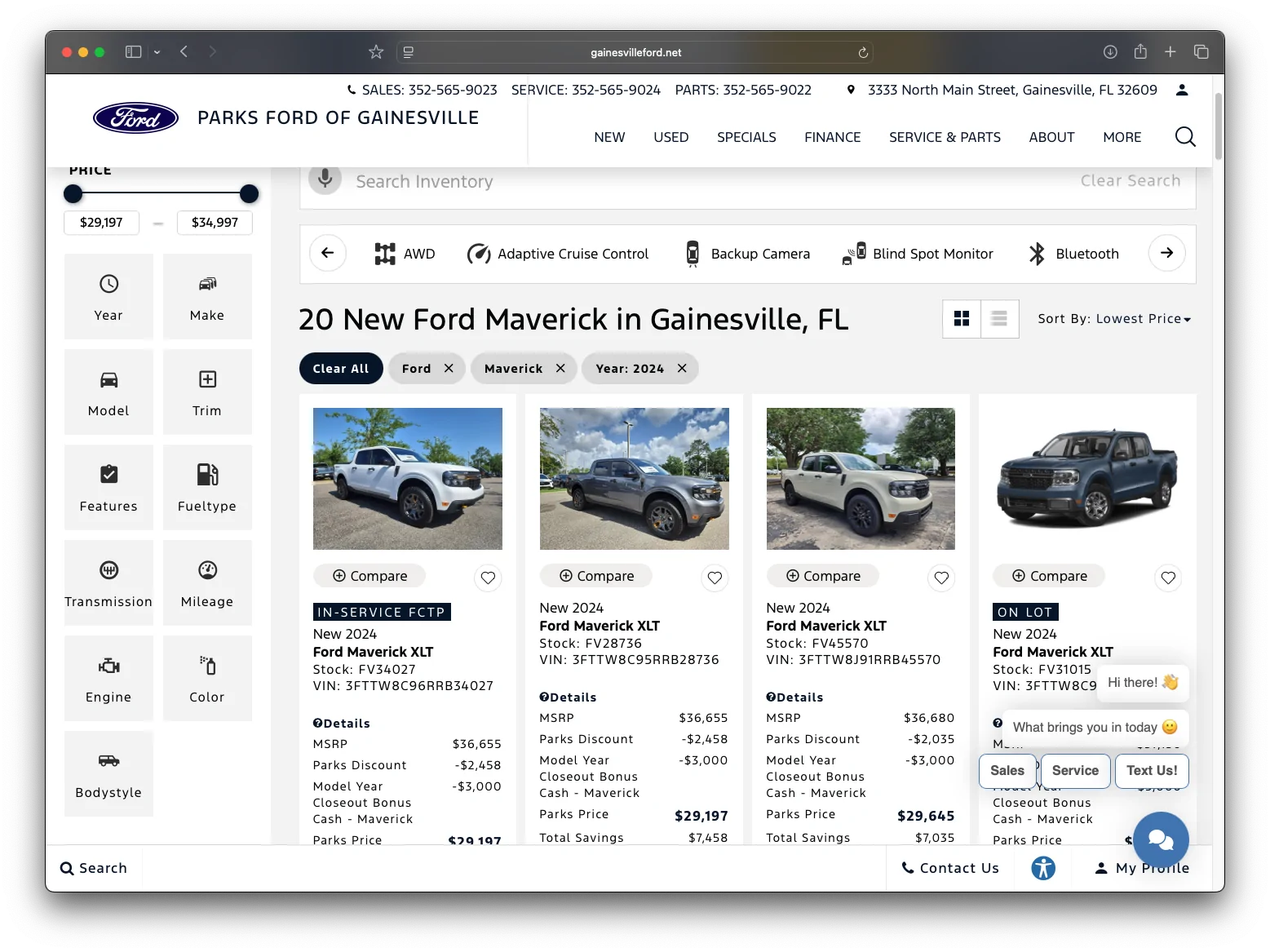
Task: Remove the Year: 2024 filter chip
Action: (682, 369)
